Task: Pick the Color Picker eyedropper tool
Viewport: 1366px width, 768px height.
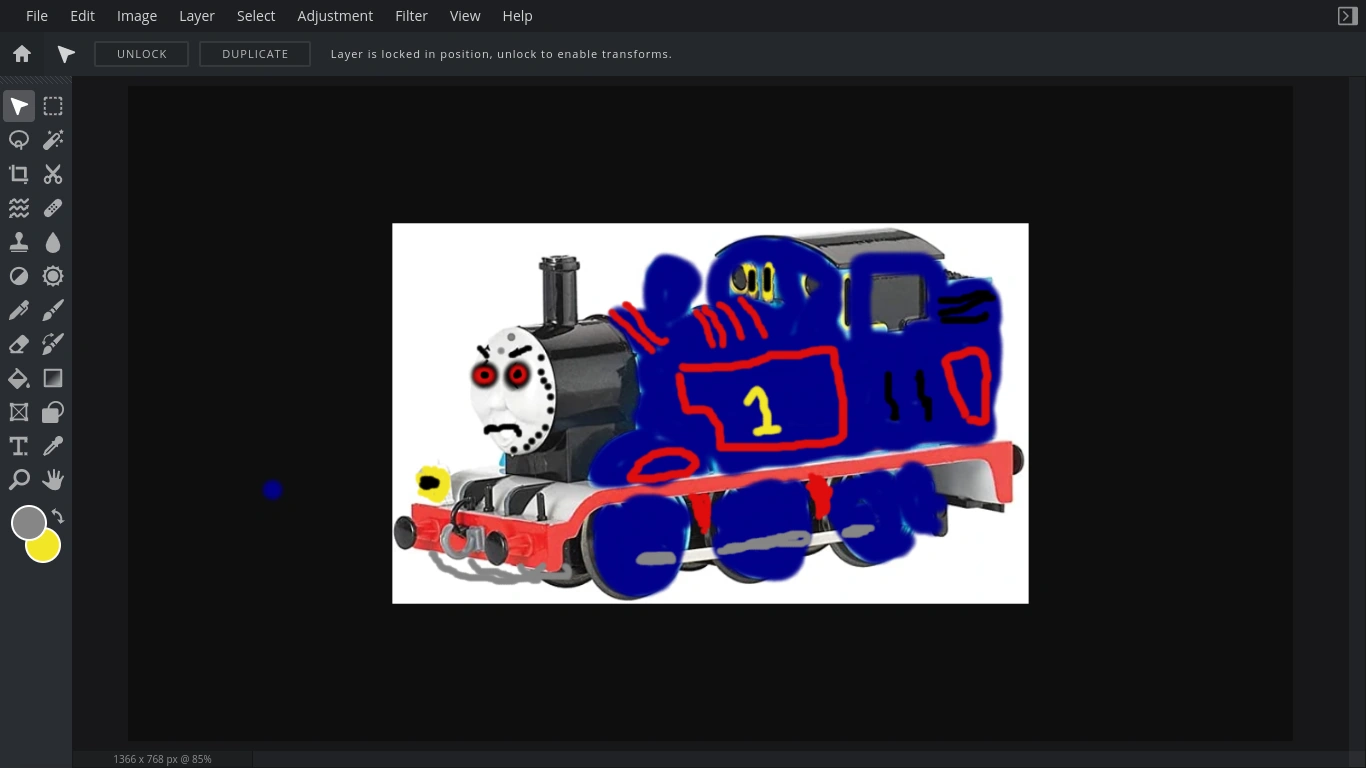Action: [53, 446]
